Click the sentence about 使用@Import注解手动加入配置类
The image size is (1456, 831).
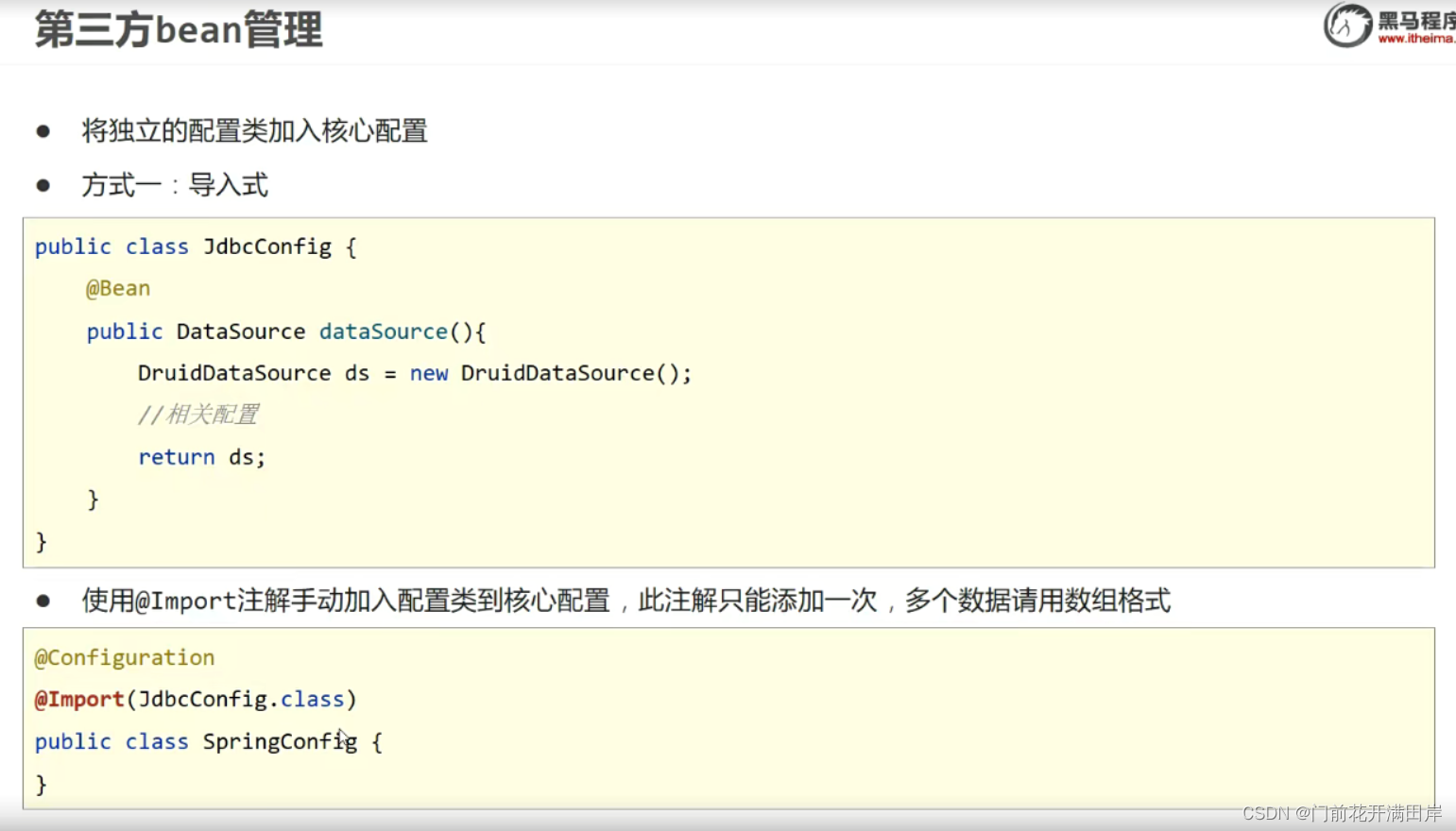(625, 601)
